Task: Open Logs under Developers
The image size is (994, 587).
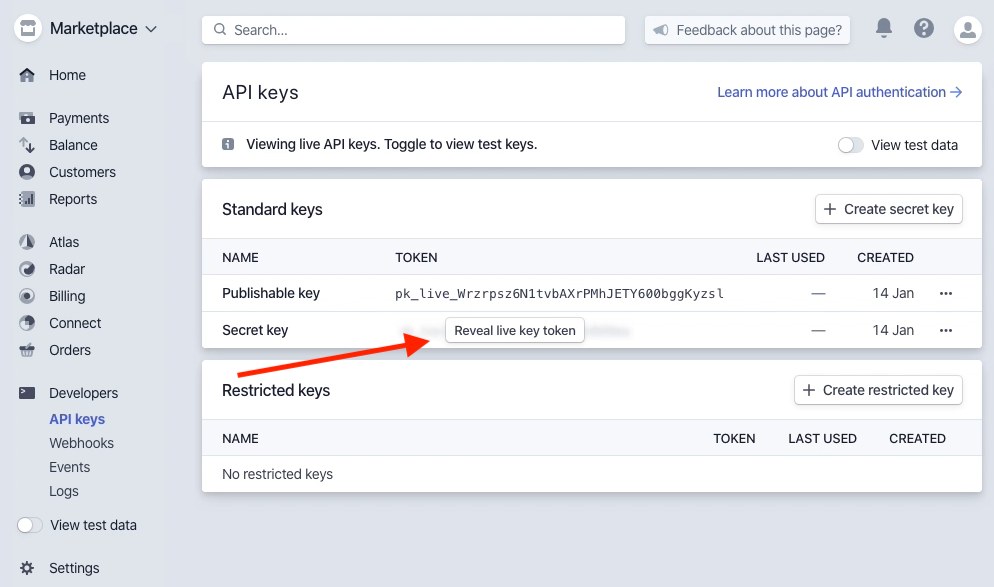Action: (64, 491)
